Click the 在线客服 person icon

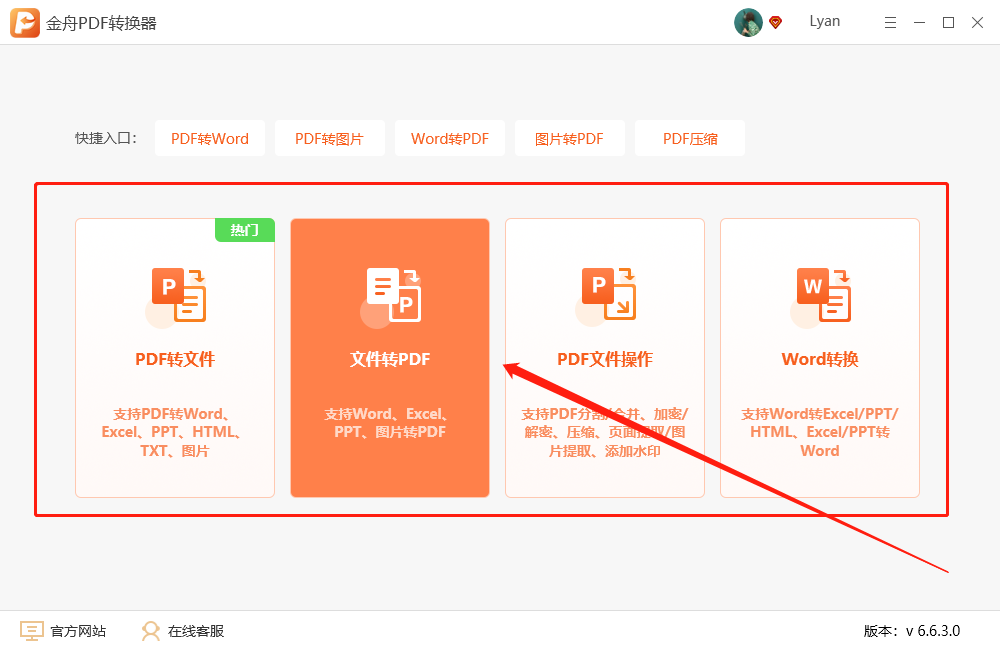(x=151, y=631)
